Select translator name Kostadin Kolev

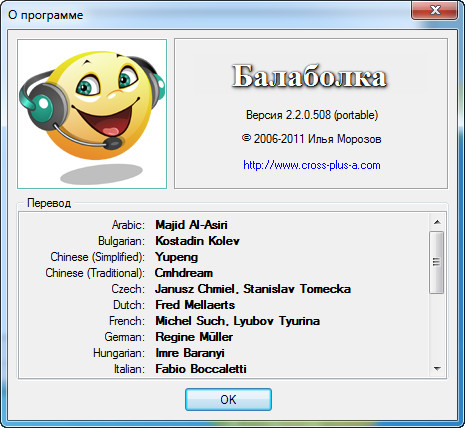click(x=197, y=241)
